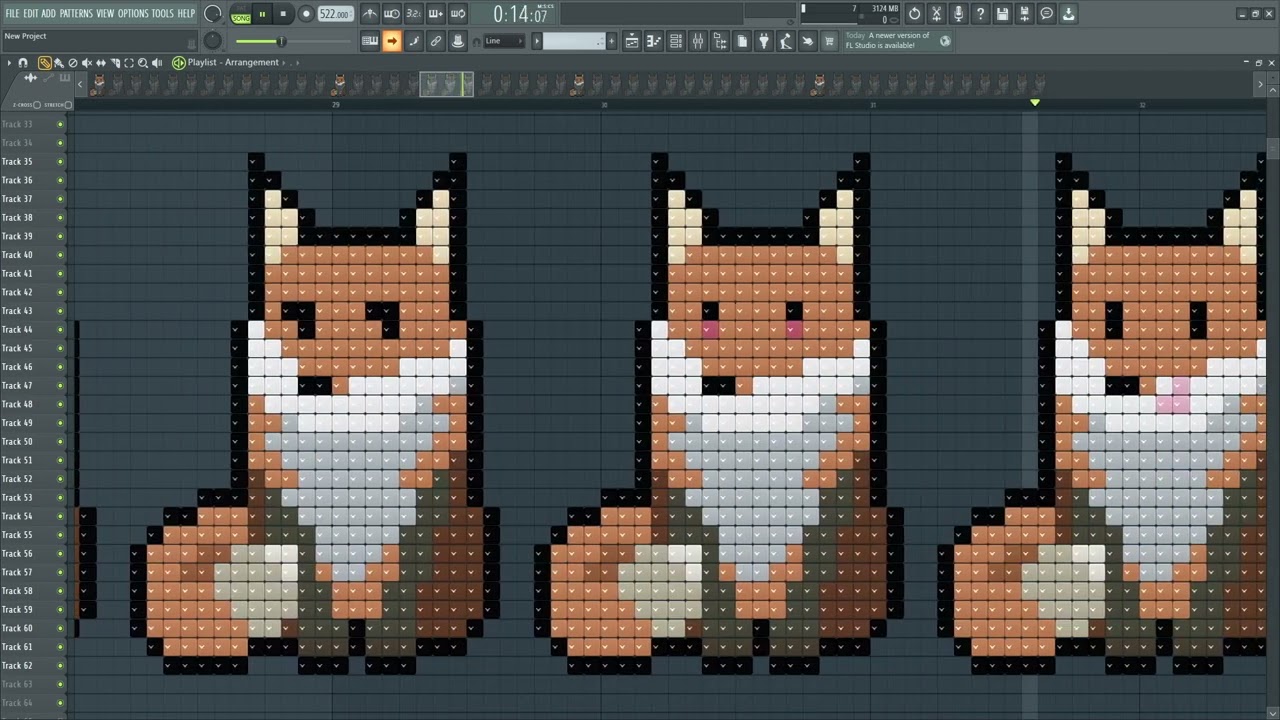Select the playlist Delete tool
This screenshot has height=720, width=1280.
(73, 62)
